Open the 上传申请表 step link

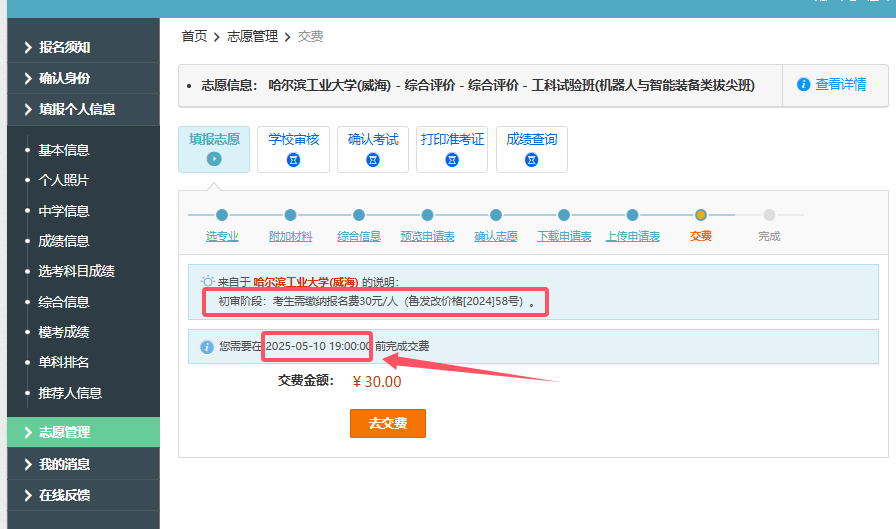[632, 237]
